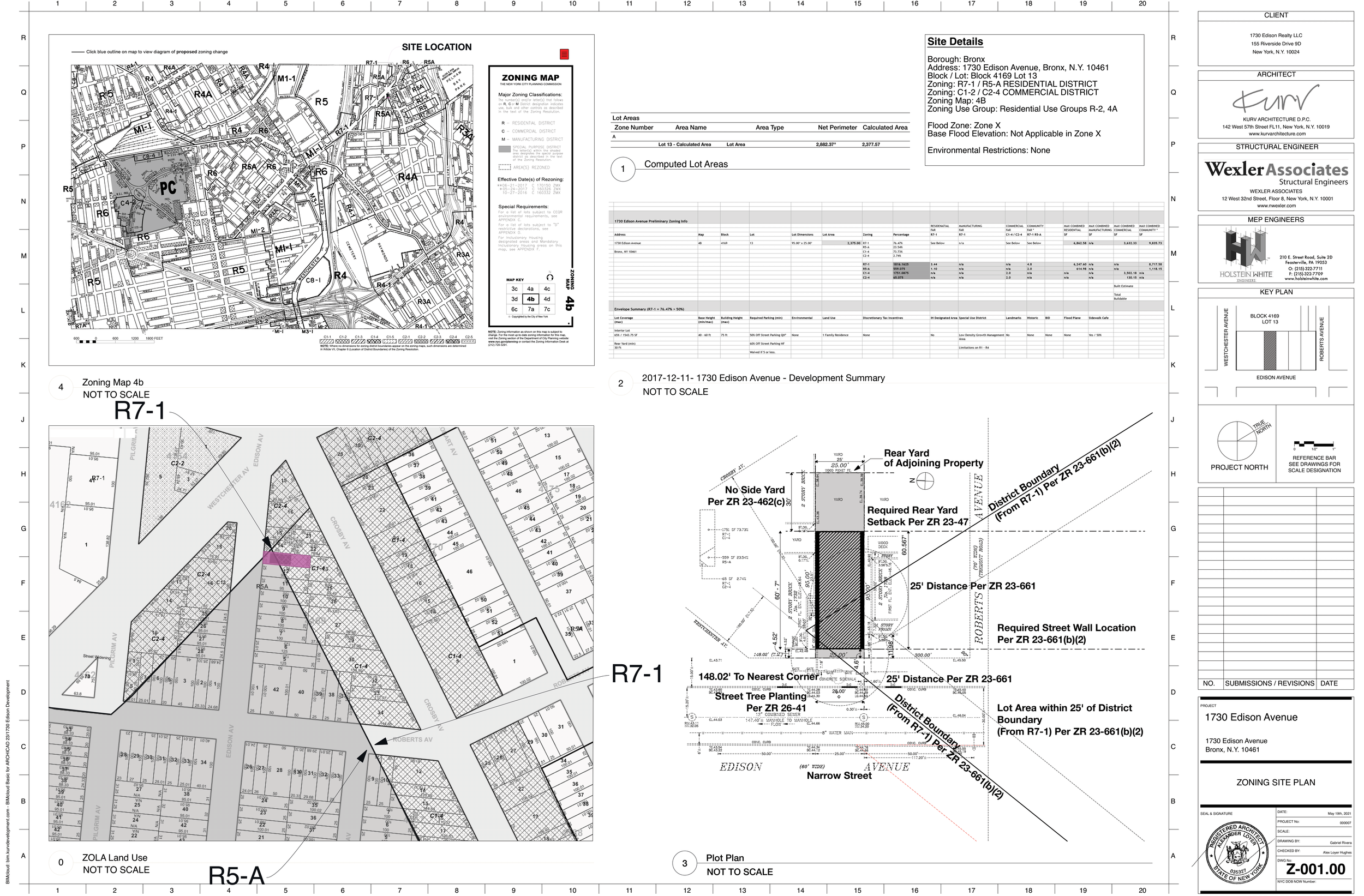Click the ZONING MAP legend title
1364x896 pixels.
[531, 78]
